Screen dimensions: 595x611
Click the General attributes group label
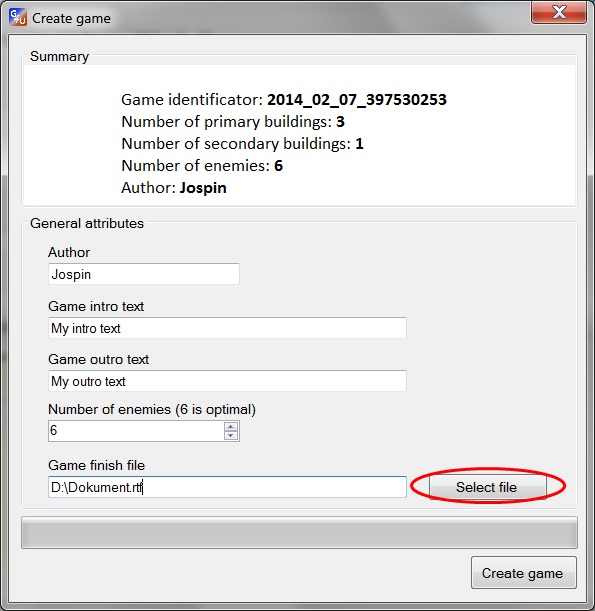(x=87, y=223)
